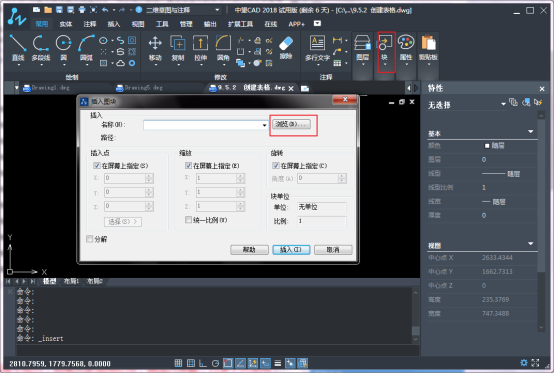Open the drawing tabs list arrow

pyautogui.click(x=17, y=88)
